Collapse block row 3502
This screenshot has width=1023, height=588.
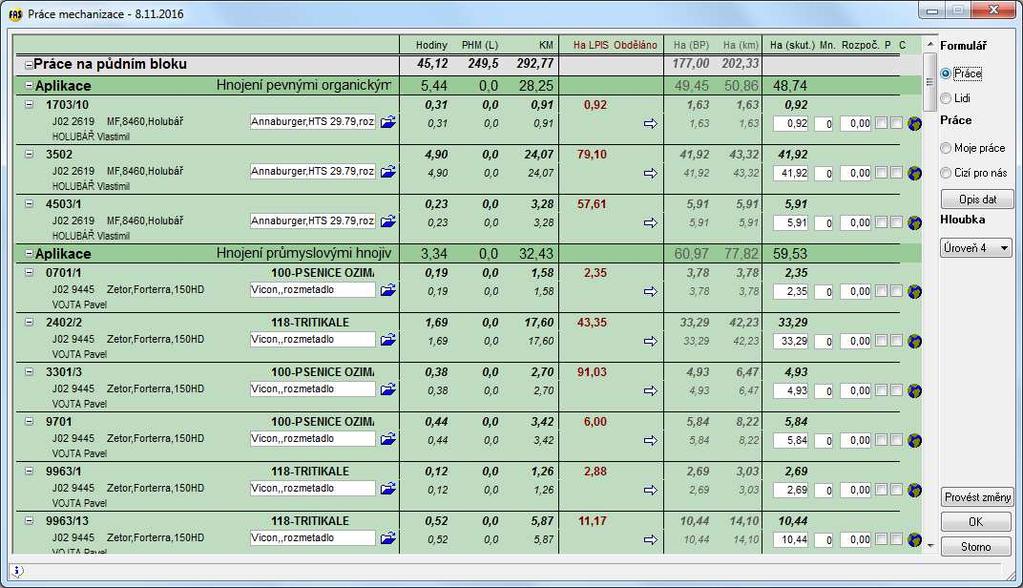[x=29, y=154]
